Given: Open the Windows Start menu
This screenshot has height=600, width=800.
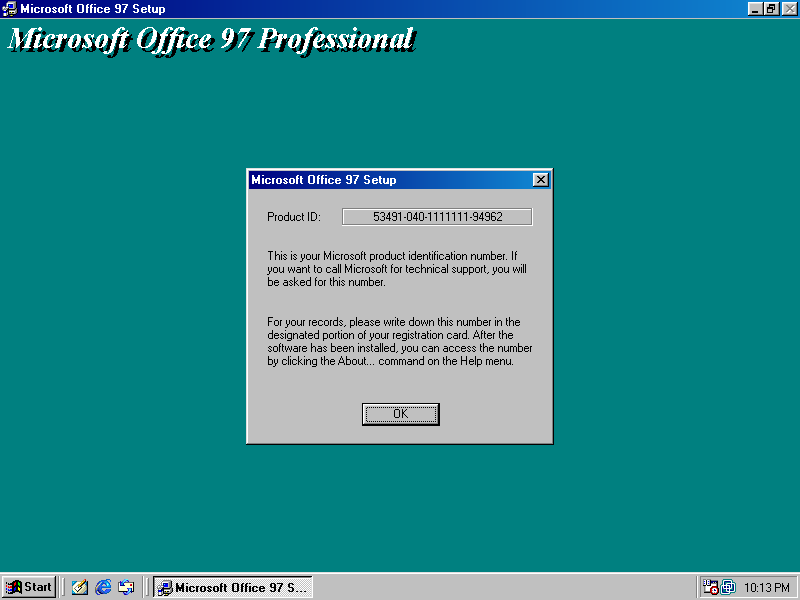Looking at the screenshot, I should click(x=29, y=587).
